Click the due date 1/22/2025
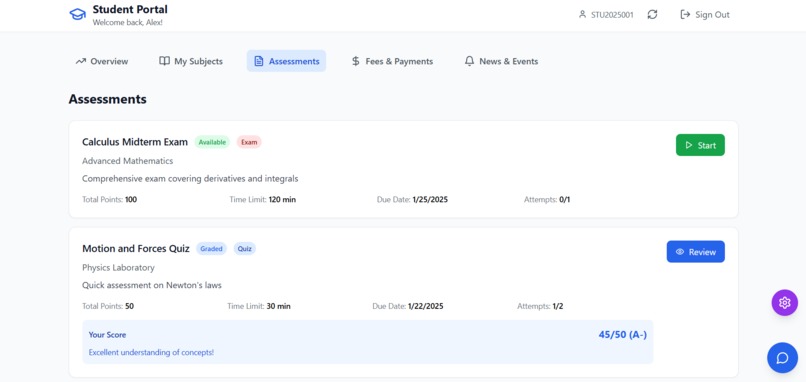 tap(426, 306)
